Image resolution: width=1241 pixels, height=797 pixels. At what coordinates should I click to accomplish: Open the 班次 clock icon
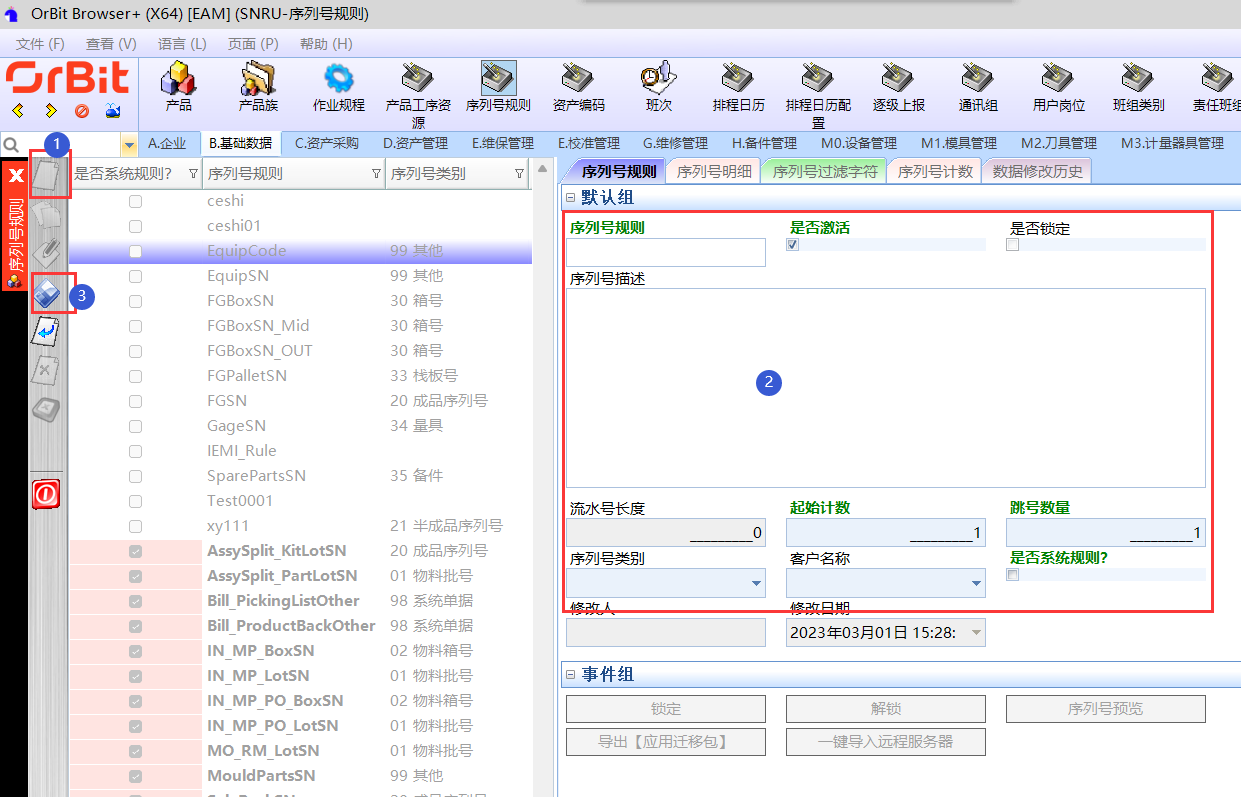click(658, 87)
